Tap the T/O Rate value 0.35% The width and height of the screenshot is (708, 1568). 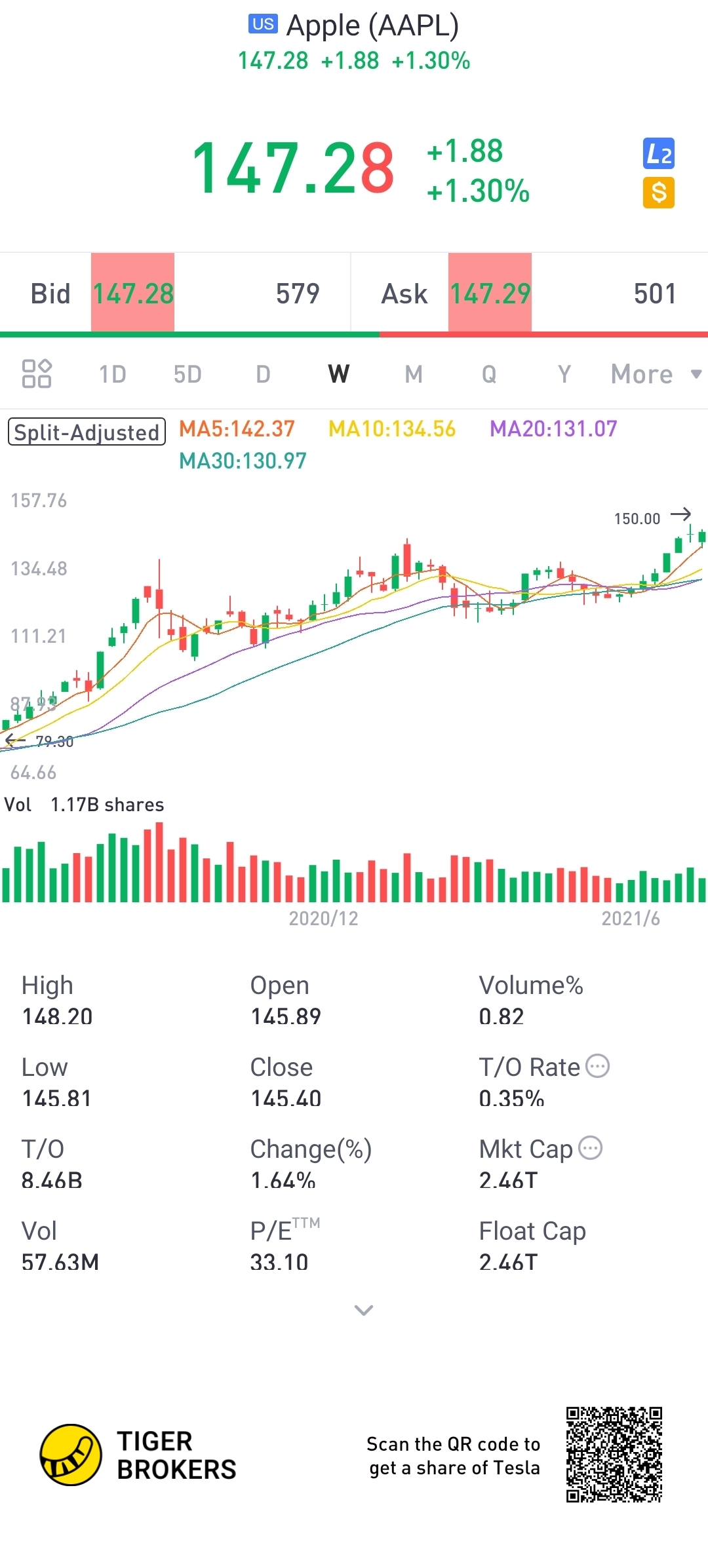point(511,1098)
